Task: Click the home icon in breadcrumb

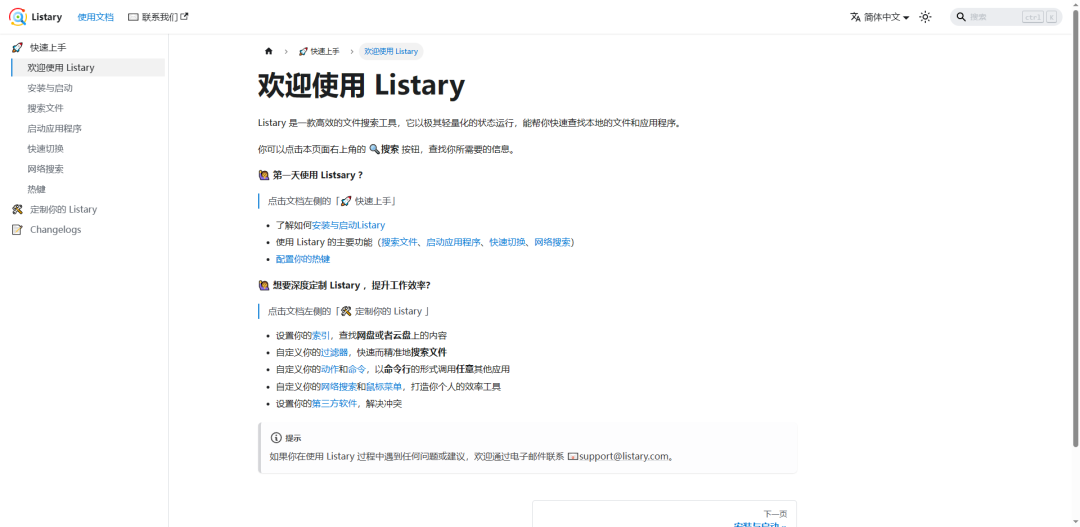Action: point(269,51)
